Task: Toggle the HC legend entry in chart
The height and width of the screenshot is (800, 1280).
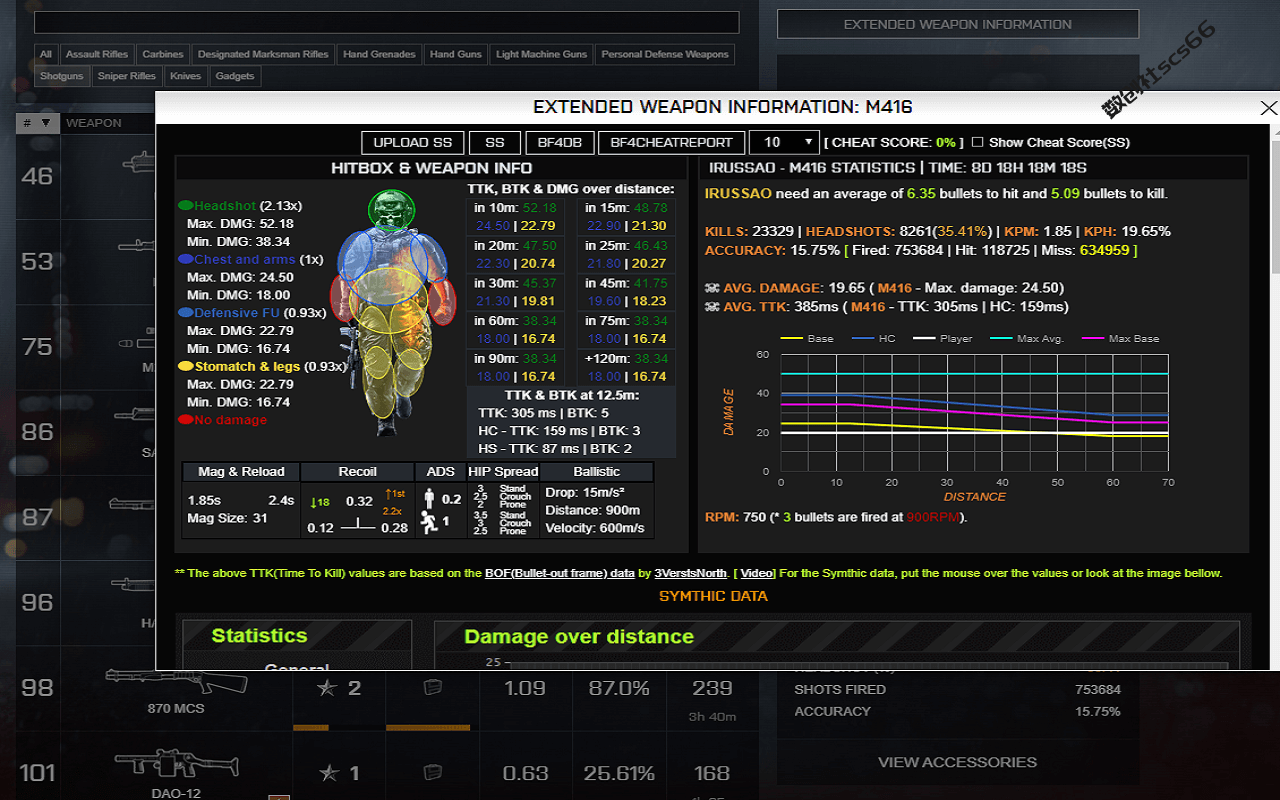Action: [x=873, y=338]
